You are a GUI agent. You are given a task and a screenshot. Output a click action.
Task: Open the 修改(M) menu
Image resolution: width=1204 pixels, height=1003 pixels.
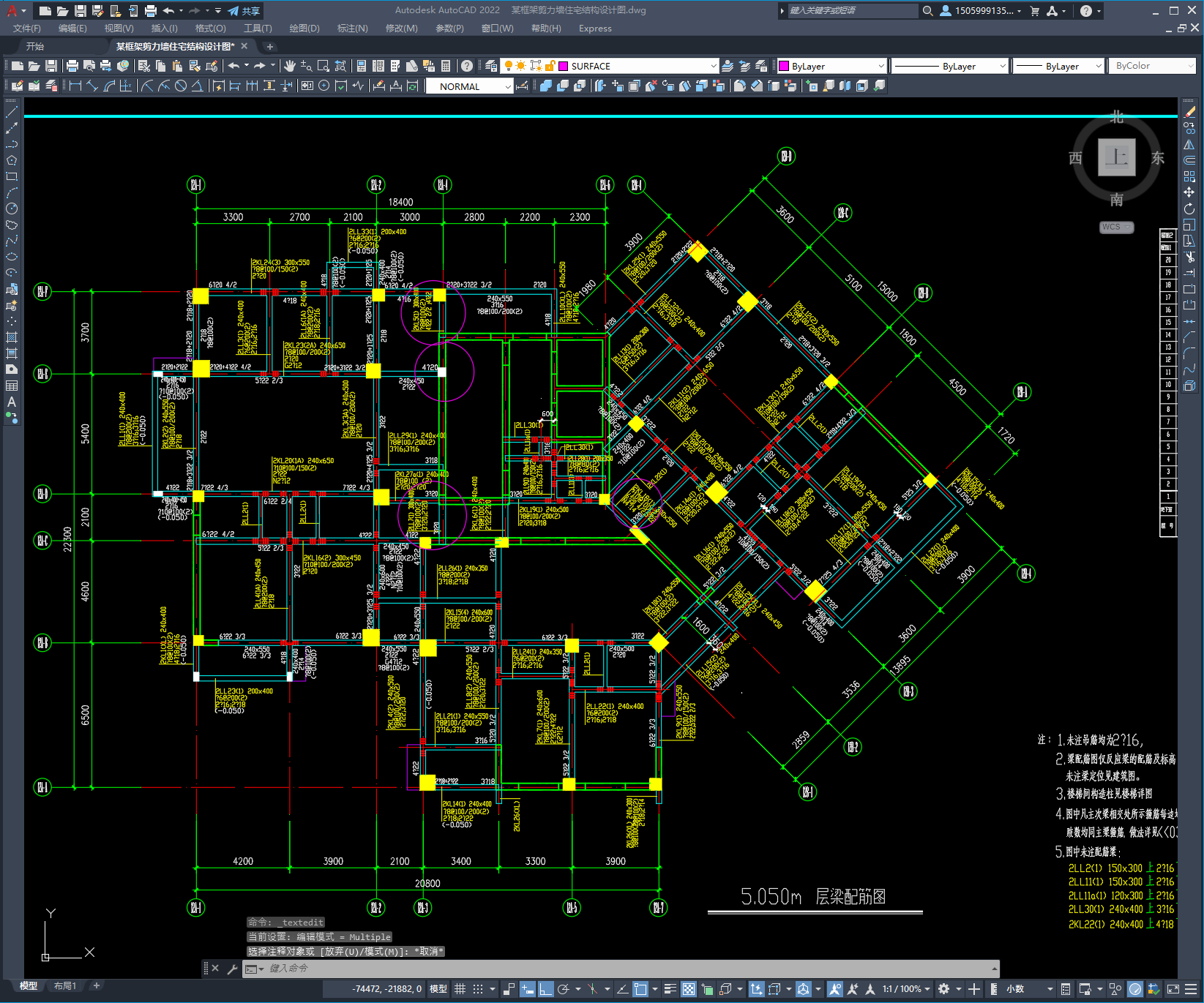point(401,29)
